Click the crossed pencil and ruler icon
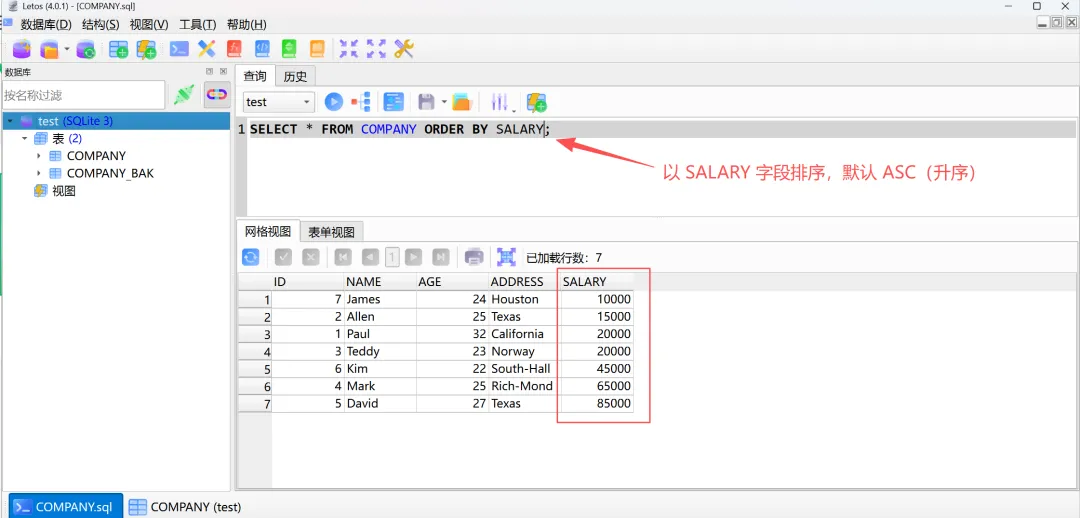Viewport: 1080px width, 518px height. 207,49
